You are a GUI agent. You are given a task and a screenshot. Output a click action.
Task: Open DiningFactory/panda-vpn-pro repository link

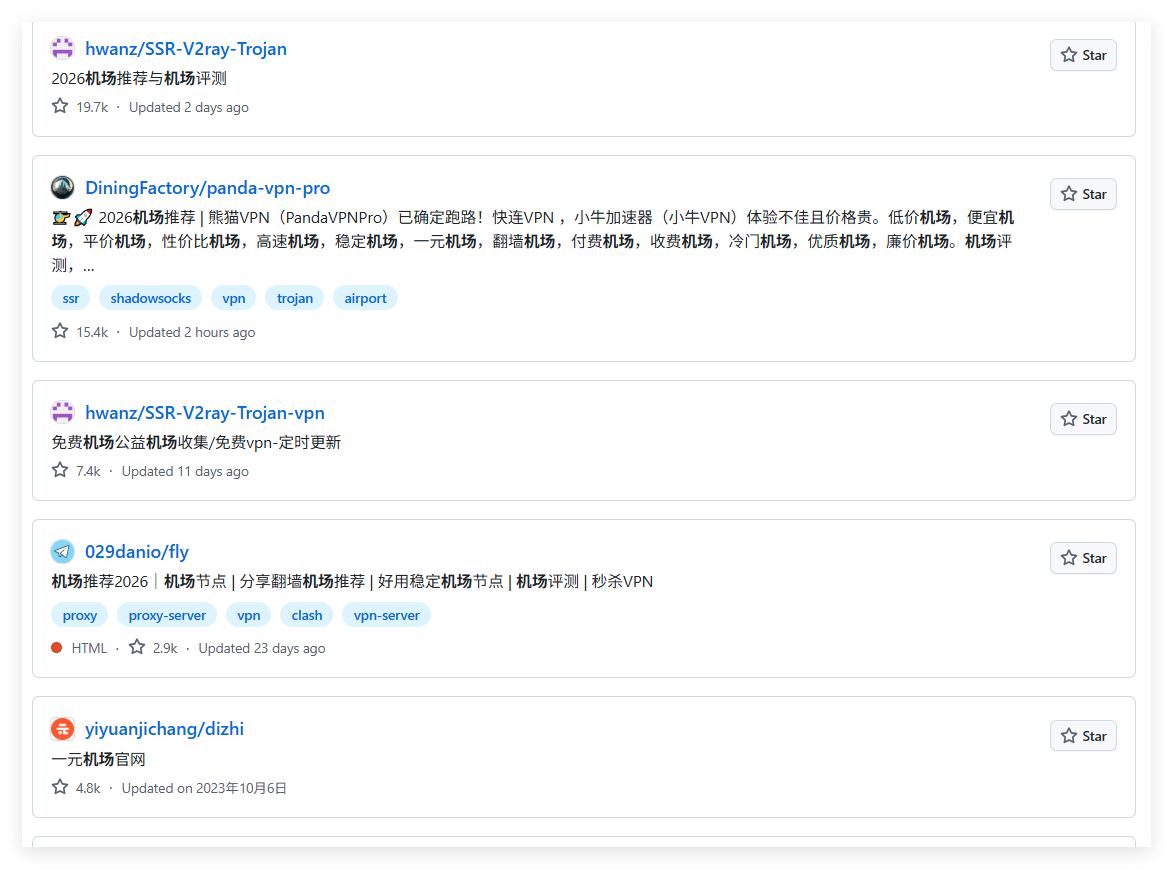(x=207, y=188)
